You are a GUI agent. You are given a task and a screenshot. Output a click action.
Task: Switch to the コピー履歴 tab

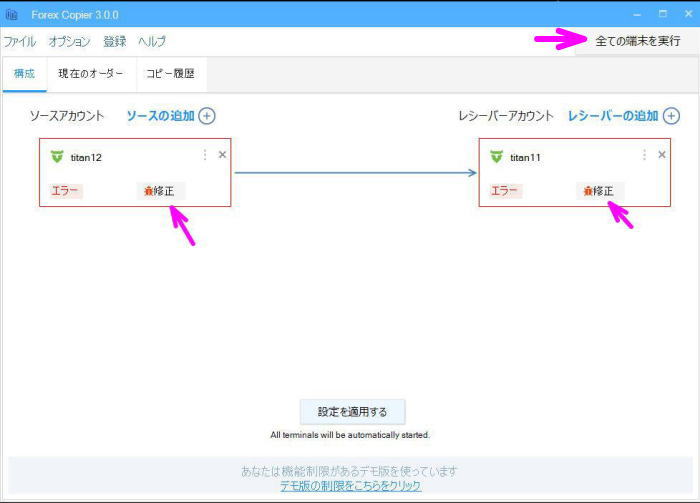click(171, 74)
